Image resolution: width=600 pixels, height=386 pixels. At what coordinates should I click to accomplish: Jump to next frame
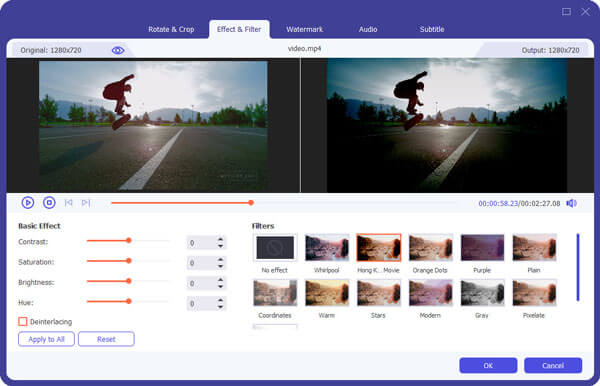(x=86, y=202)
